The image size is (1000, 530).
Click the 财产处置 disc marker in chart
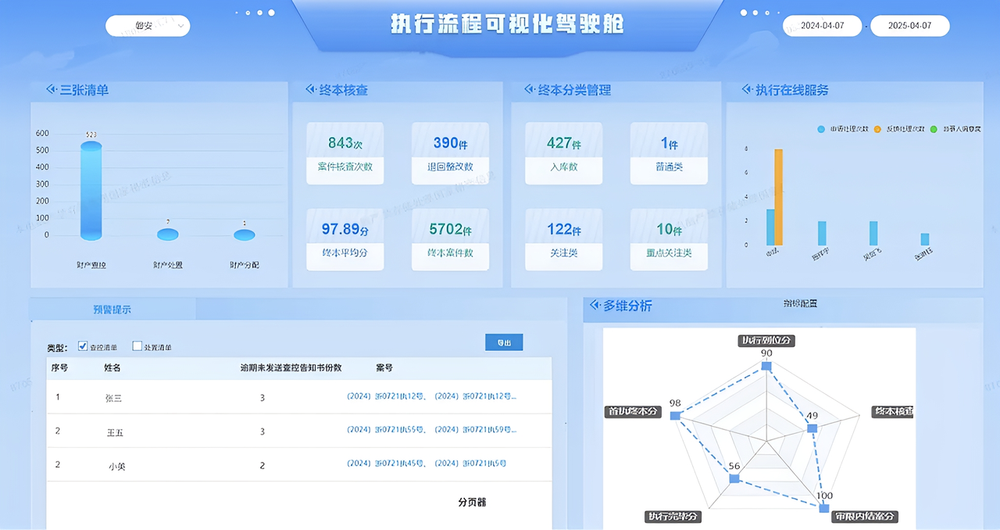coord(168,234)
